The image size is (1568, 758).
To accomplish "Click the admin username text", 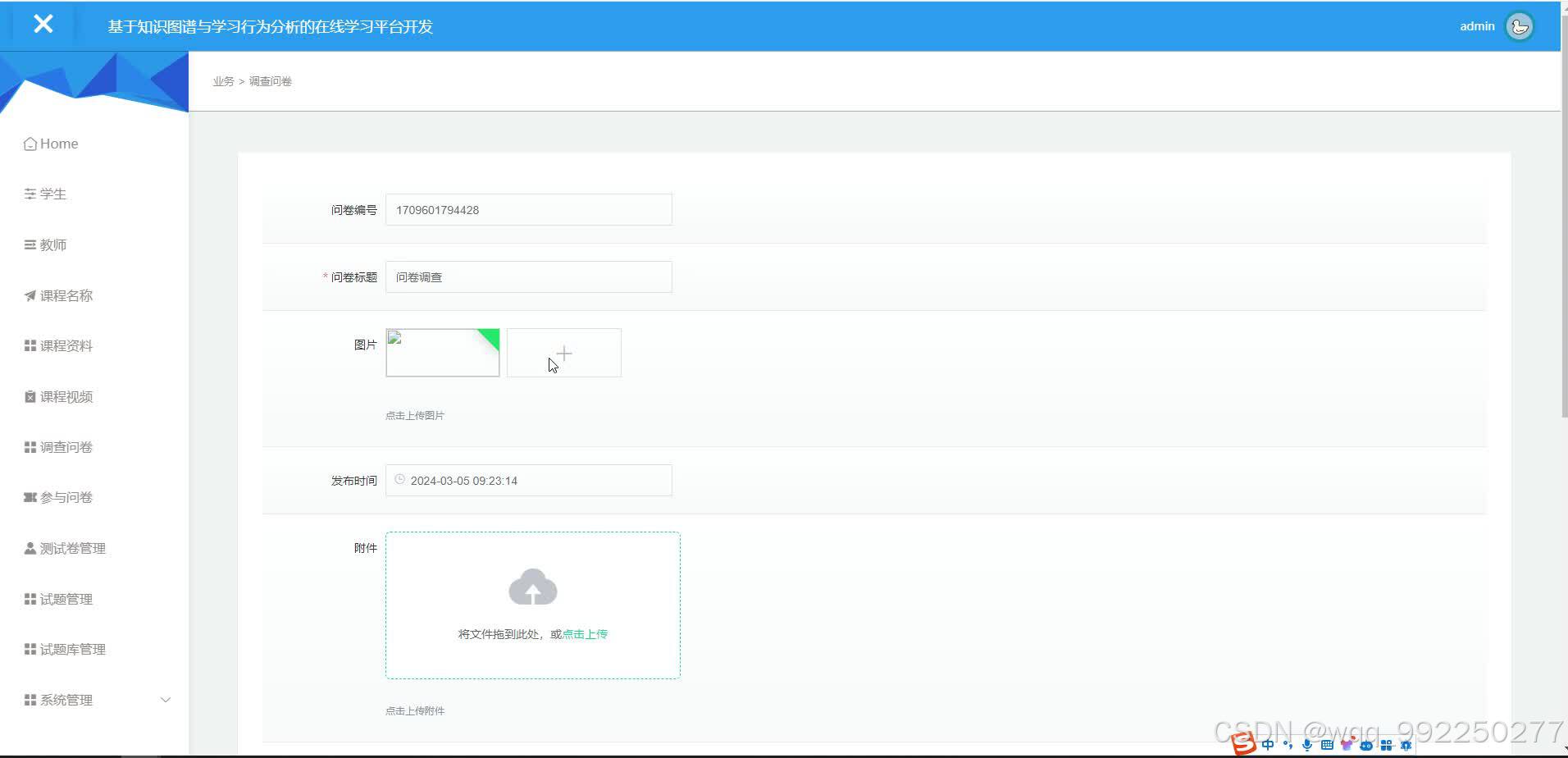I will [1477, 26].
